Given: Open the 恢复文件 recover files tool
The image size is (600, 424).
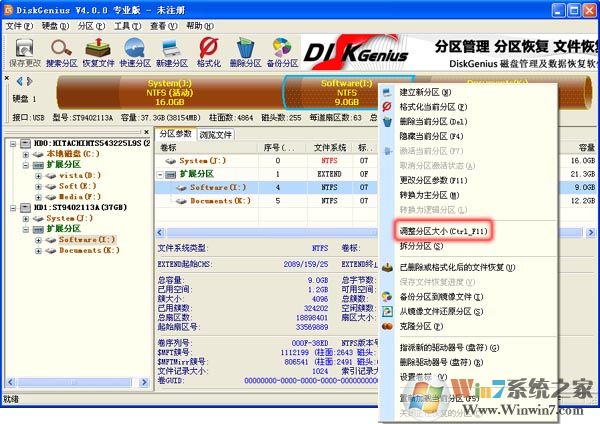Looking at the screenshot, I should coord(98,50).
